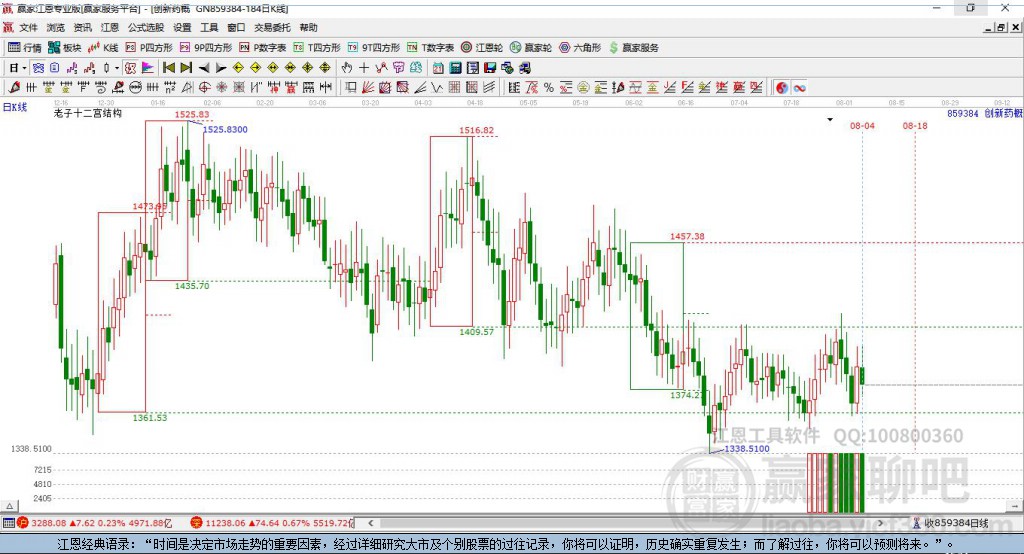This screenshot has width=1024, height=554.
Task: Click the status bar grid icon
Action: [x=8, y=523]
